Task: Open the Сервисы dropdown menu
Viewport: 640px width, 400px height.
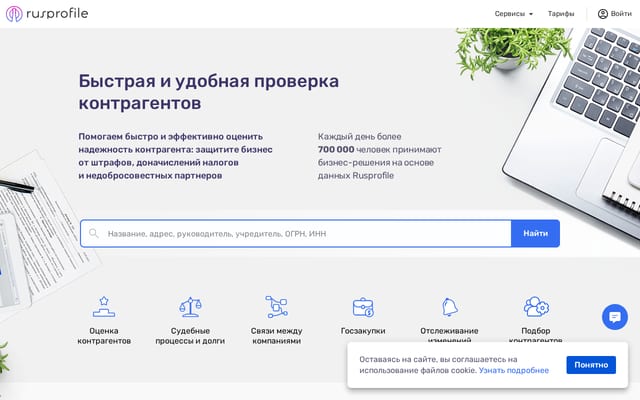Action: point(513,14)
